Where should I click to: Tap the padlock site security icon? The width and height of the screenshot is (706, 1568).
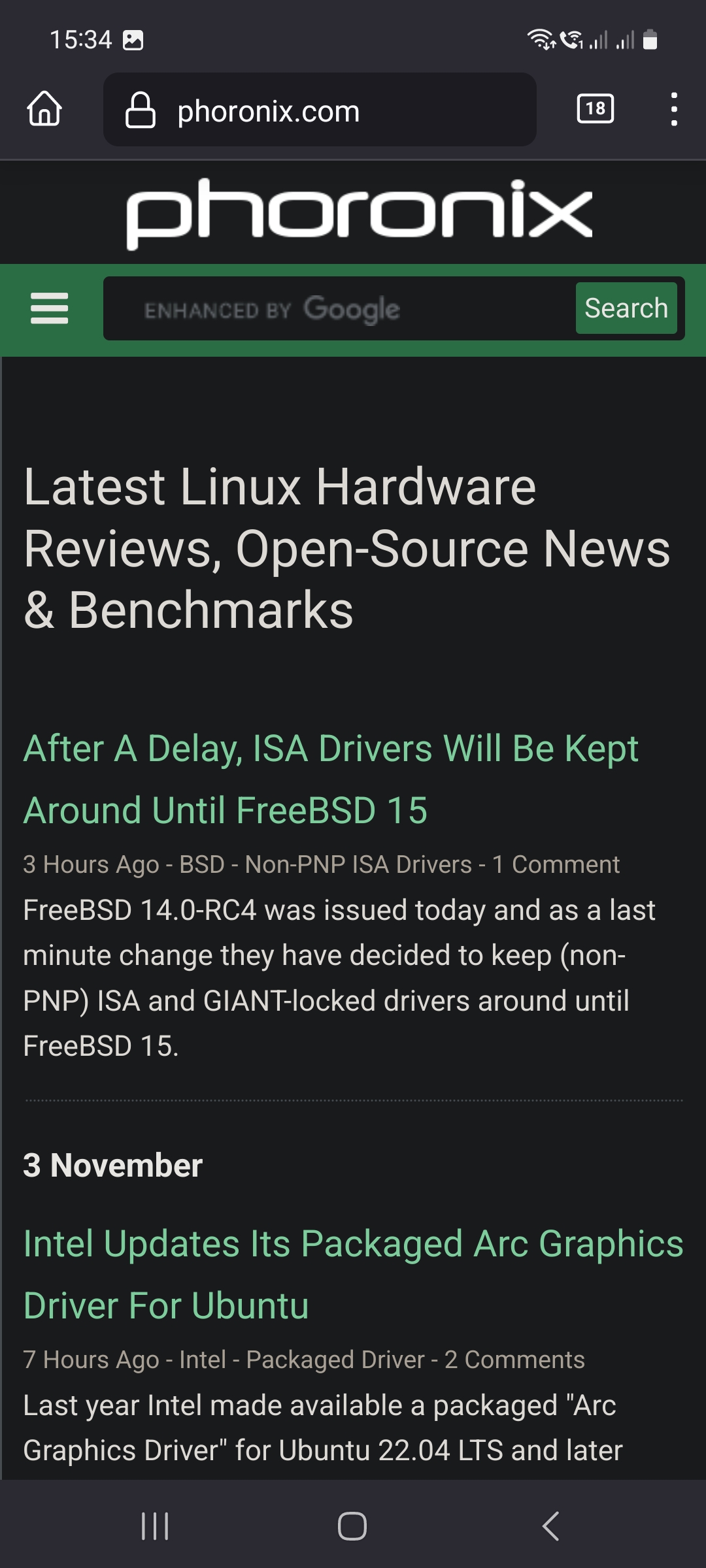click(141, 110)
